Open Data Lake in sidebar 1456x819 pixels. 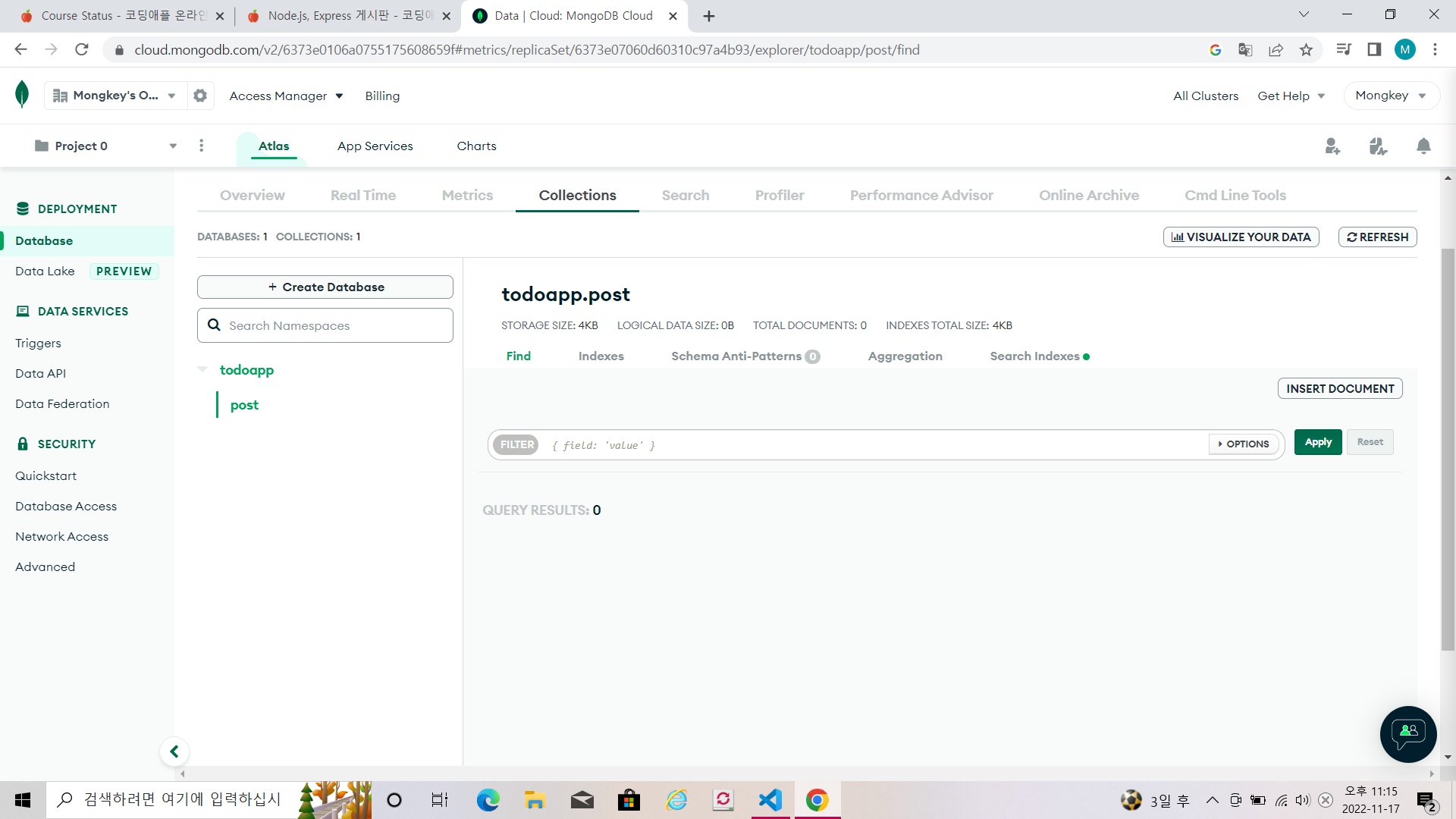[x=45, y=271]
